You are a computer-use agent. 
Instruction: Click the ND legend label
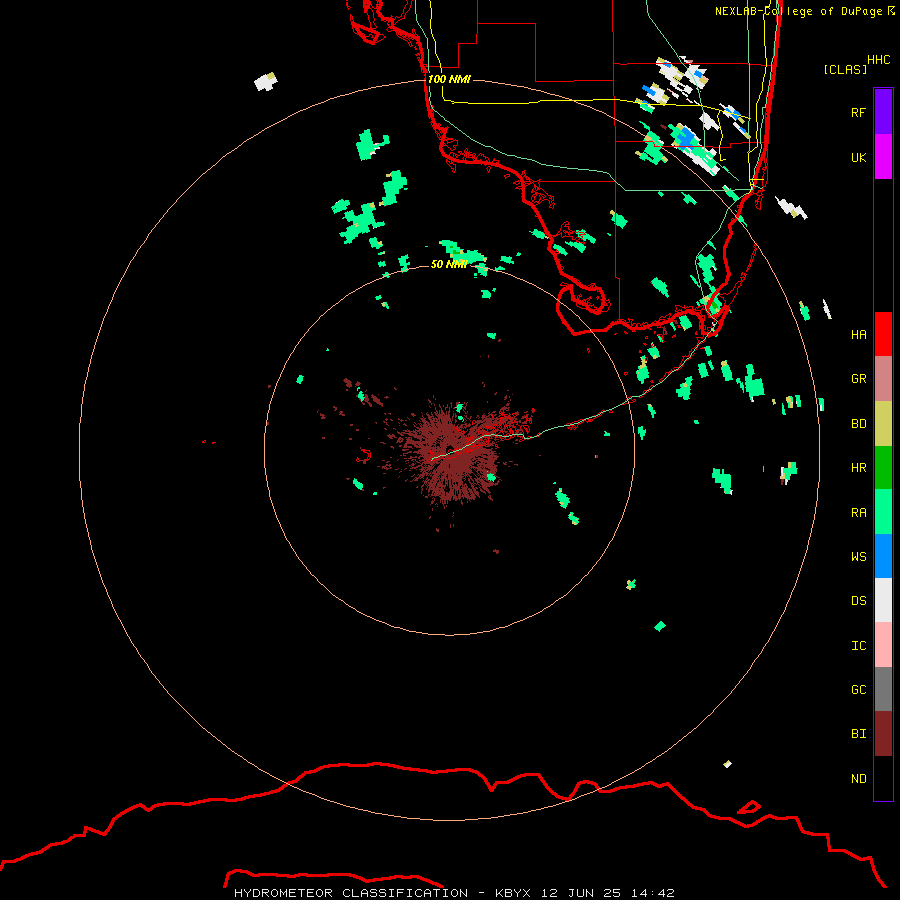858,778
